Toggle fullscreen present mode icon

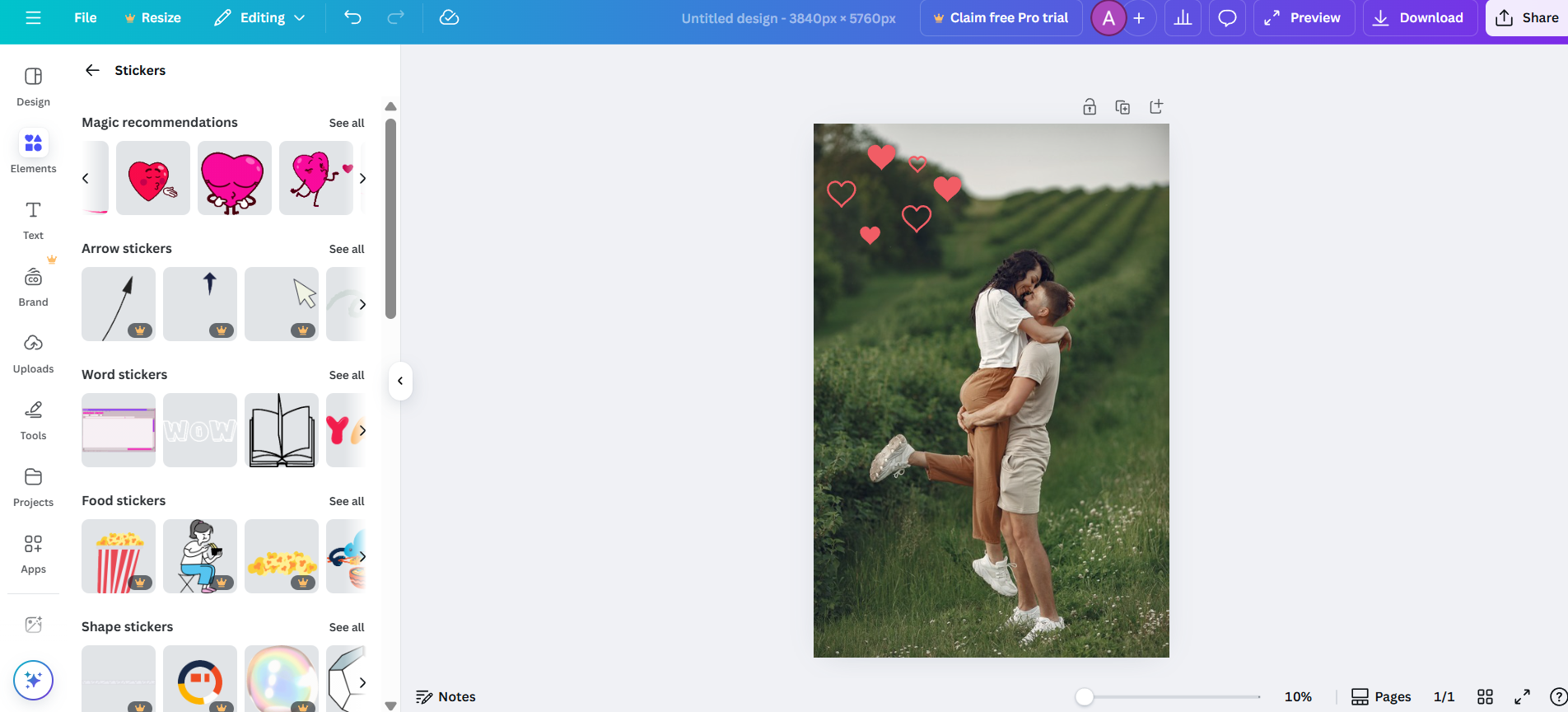[1522, 697]
